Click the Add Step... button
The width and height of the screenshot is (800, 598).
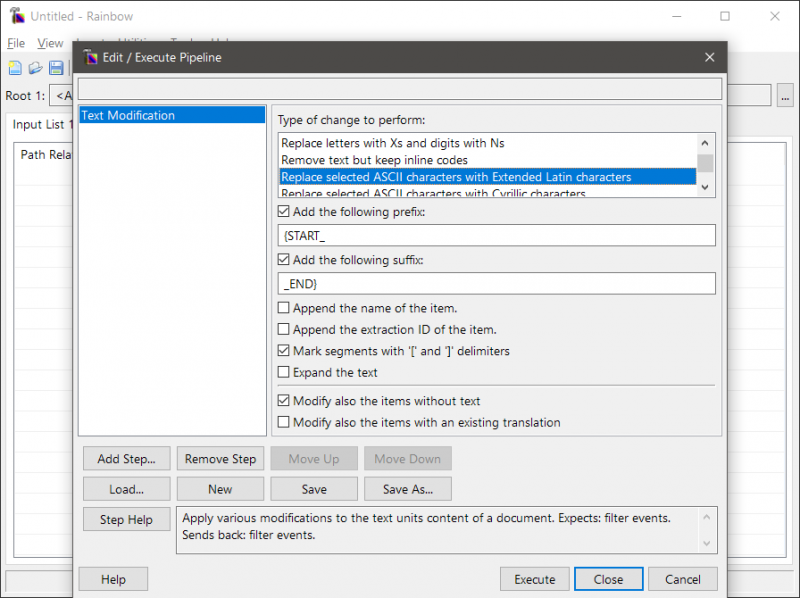coord(126,459)
